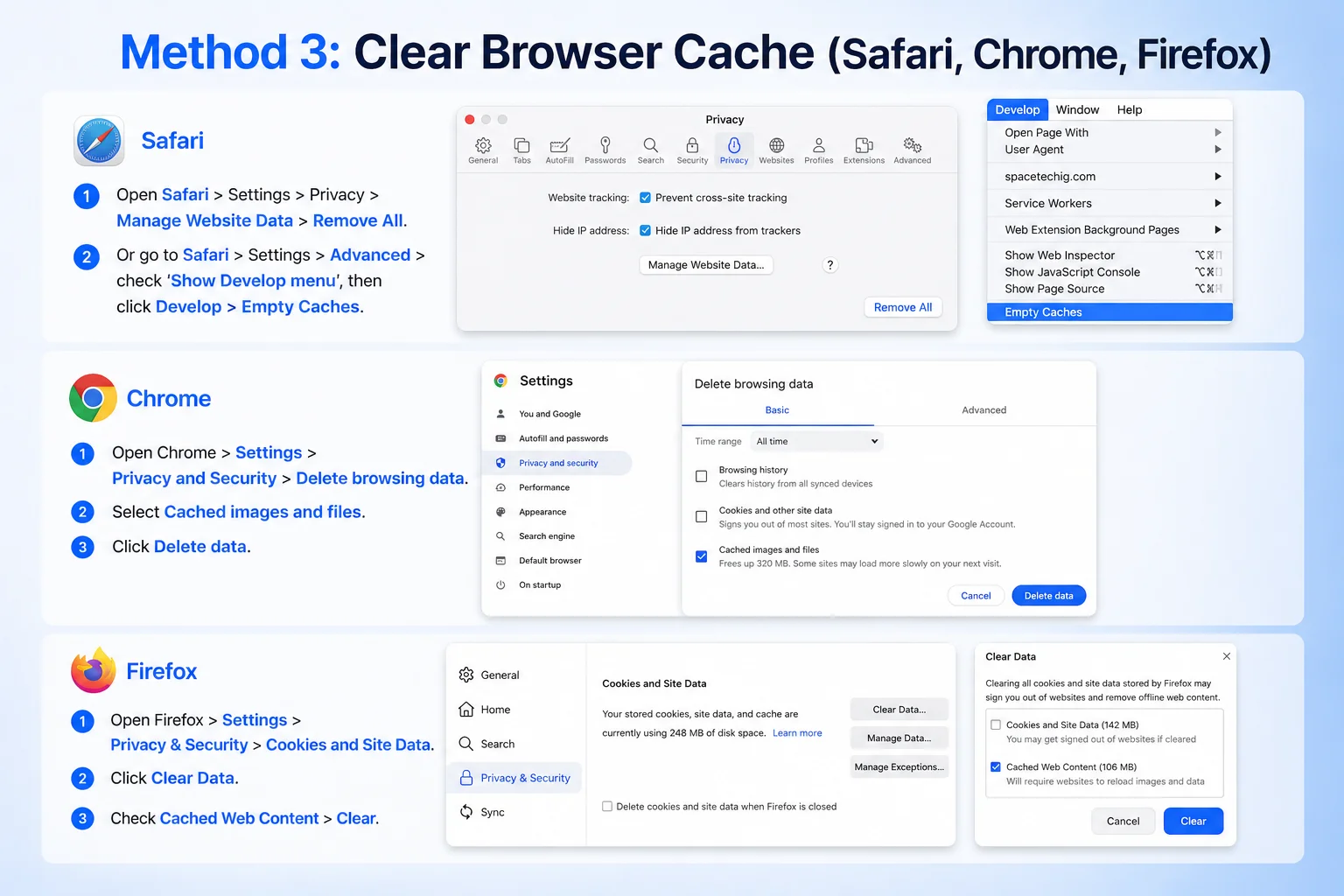Open the Learn more link
This screenshot has width=1344, height=896.
(797, 733)
